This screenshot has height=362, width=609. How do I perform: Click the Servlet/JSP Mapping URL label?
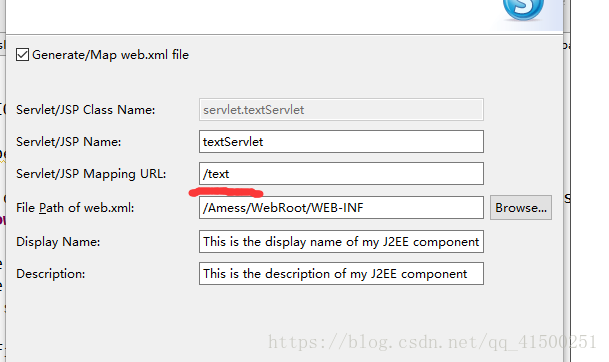[x=91, y=174]
